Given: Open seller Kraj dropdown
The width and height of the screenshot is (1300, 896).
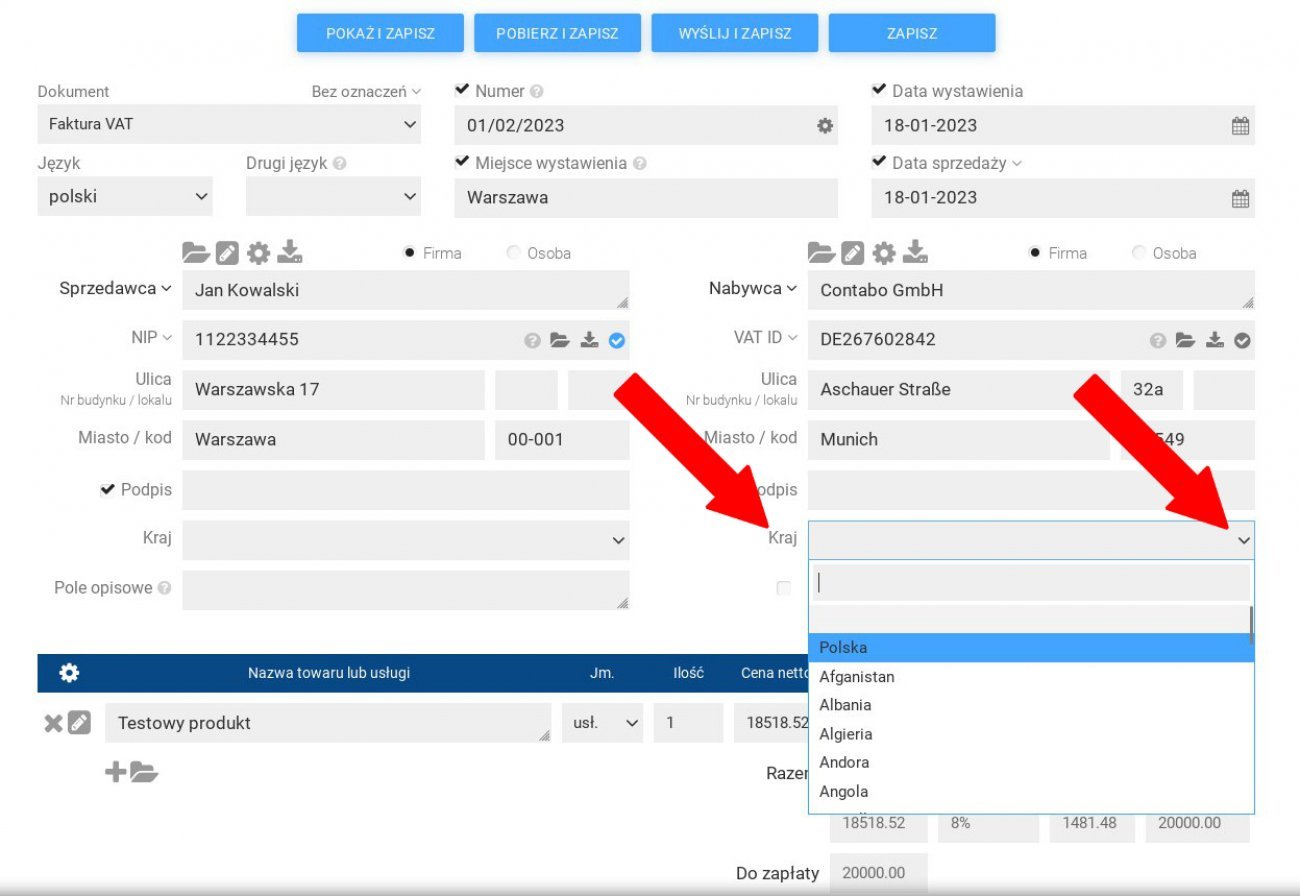Looking at the screenshot, I should pyautogui.click(x=406, y=540).
